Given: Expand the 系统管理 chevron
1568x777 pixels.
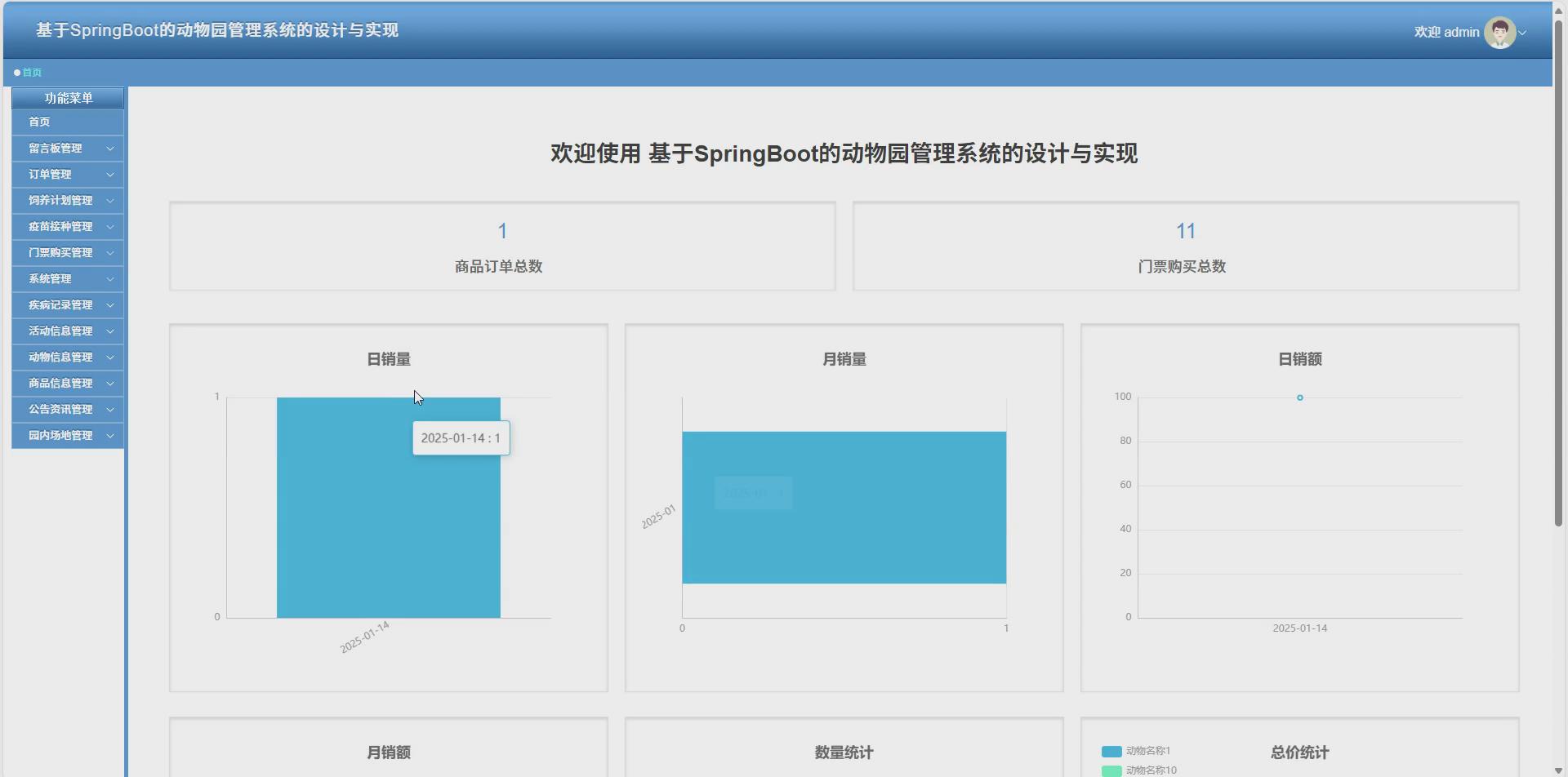Looking at the screenshot, I should click(x=110, y=279).
